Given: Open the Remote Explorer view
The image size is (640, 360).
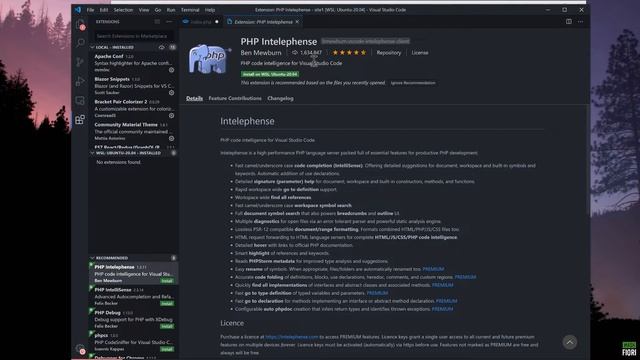Looking at the screenshot, I should pyautogui.click(x=80, y=100).
